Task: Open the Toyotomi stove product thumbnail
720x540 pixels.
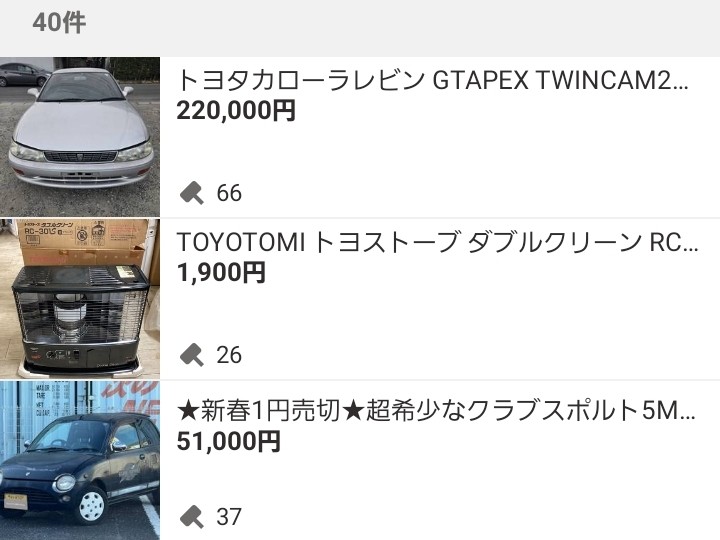Action: [80, 299]
